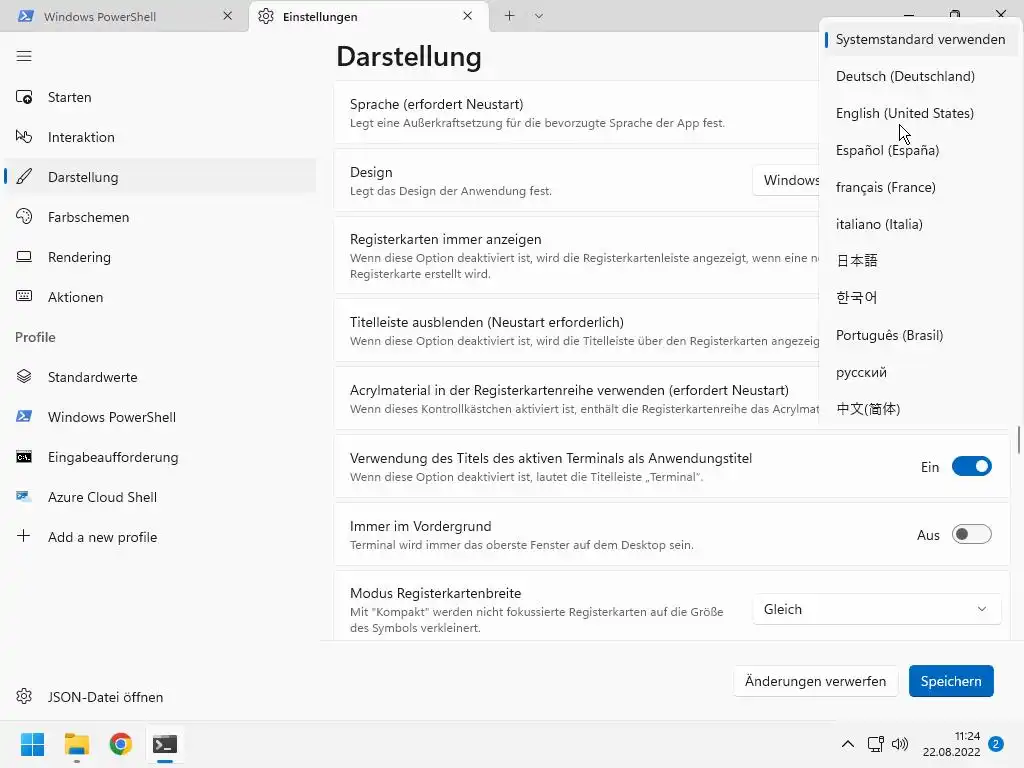The image size is (1024, 768).
Task: Select italiano (Italia) language
Action: pyautogui.click(x=919, y=224)
